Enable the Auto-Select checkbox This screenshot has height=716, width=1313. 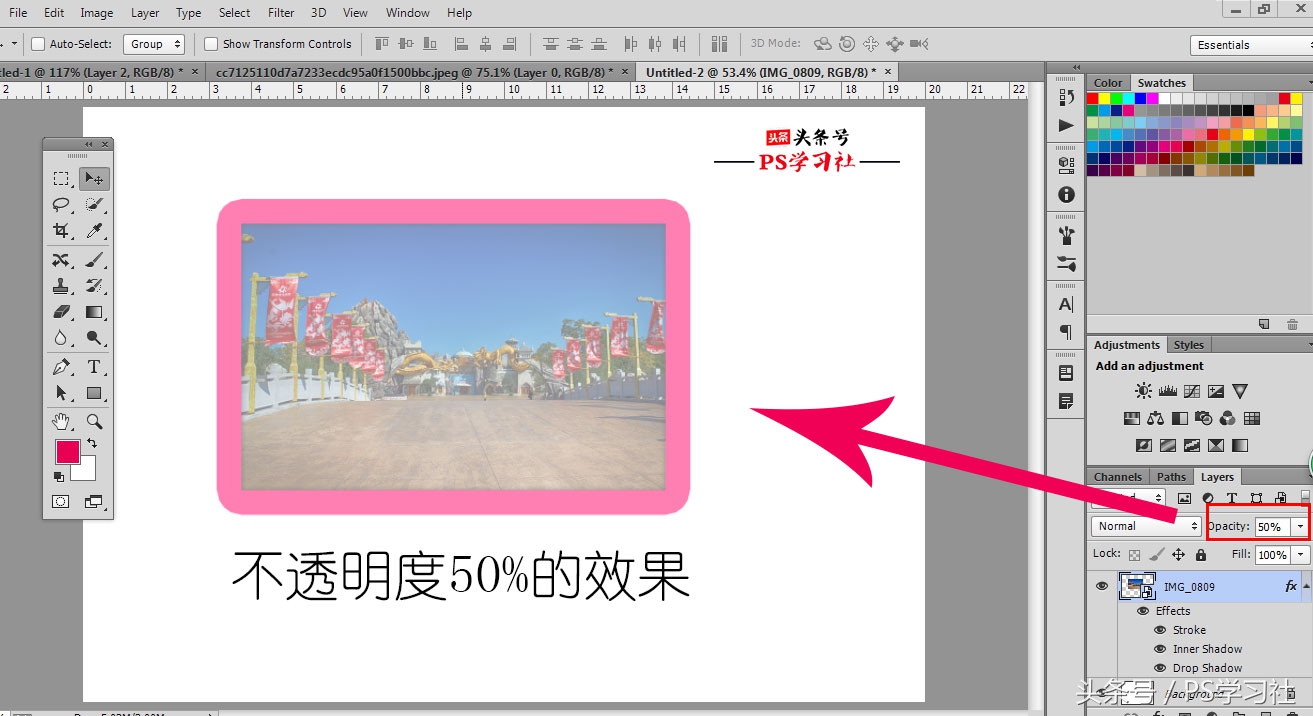37,43
